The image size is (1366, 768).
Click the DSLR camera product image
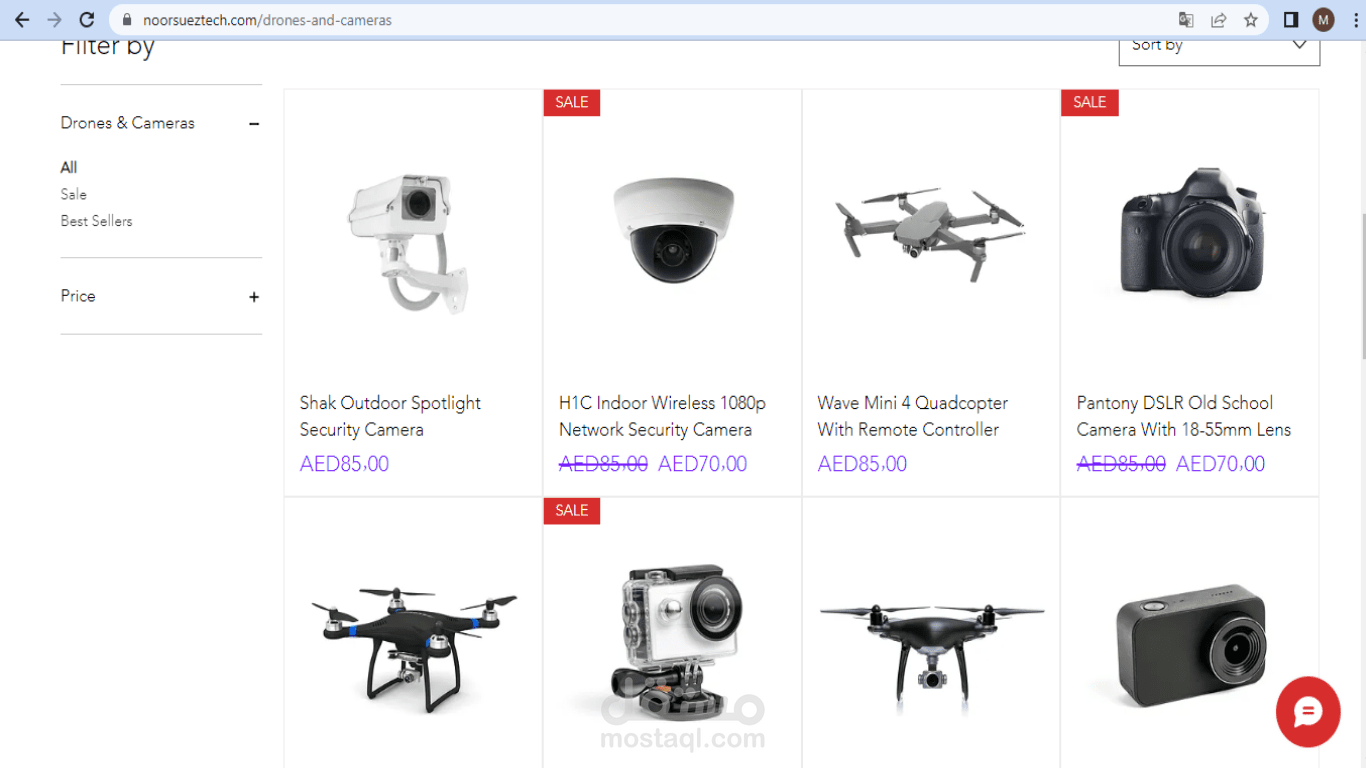(x=1190, y=232)
